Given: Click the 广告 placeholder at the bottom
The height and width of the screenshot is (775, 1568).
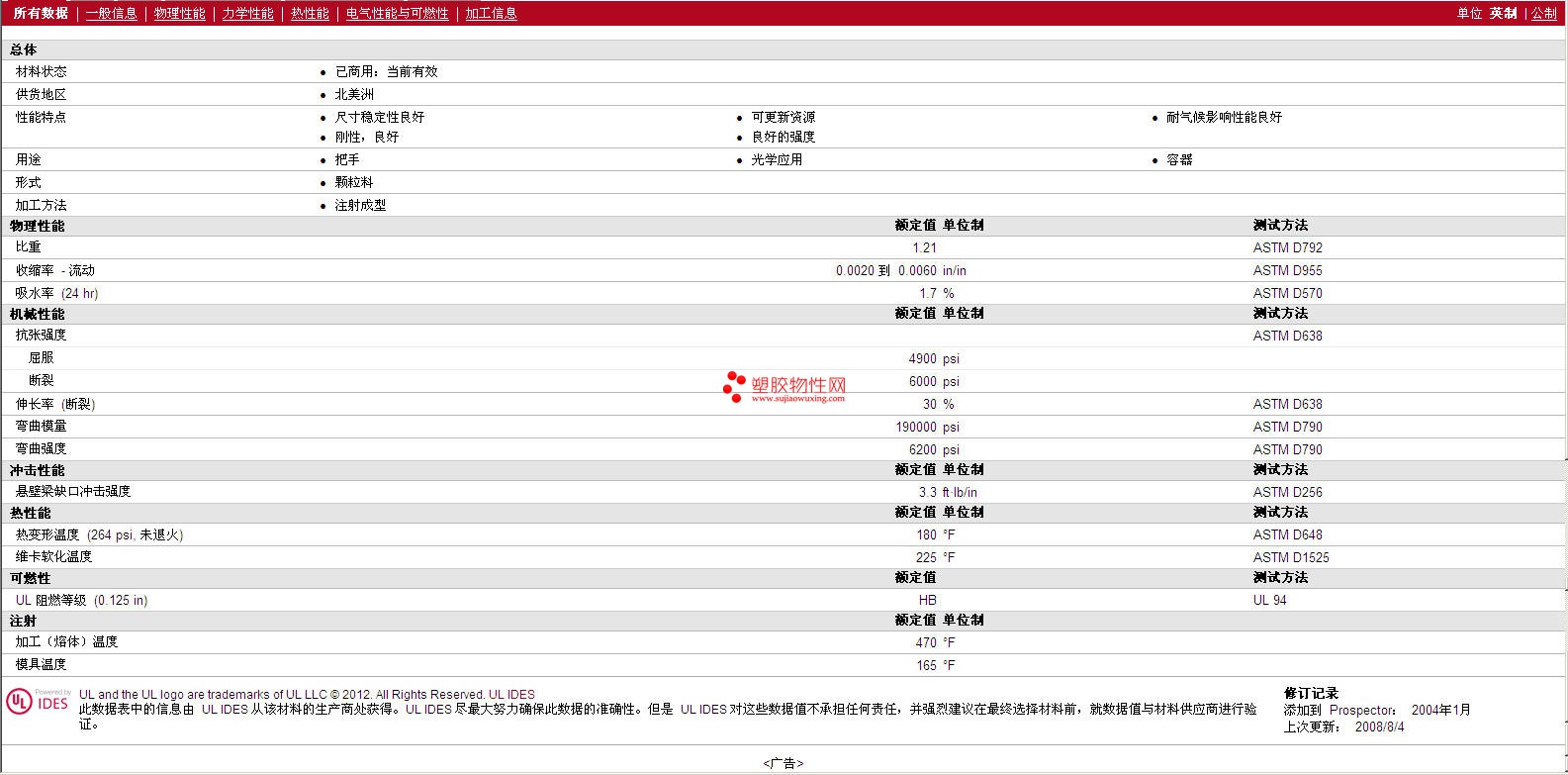Looking at the screenshot, I should [784, 763].
